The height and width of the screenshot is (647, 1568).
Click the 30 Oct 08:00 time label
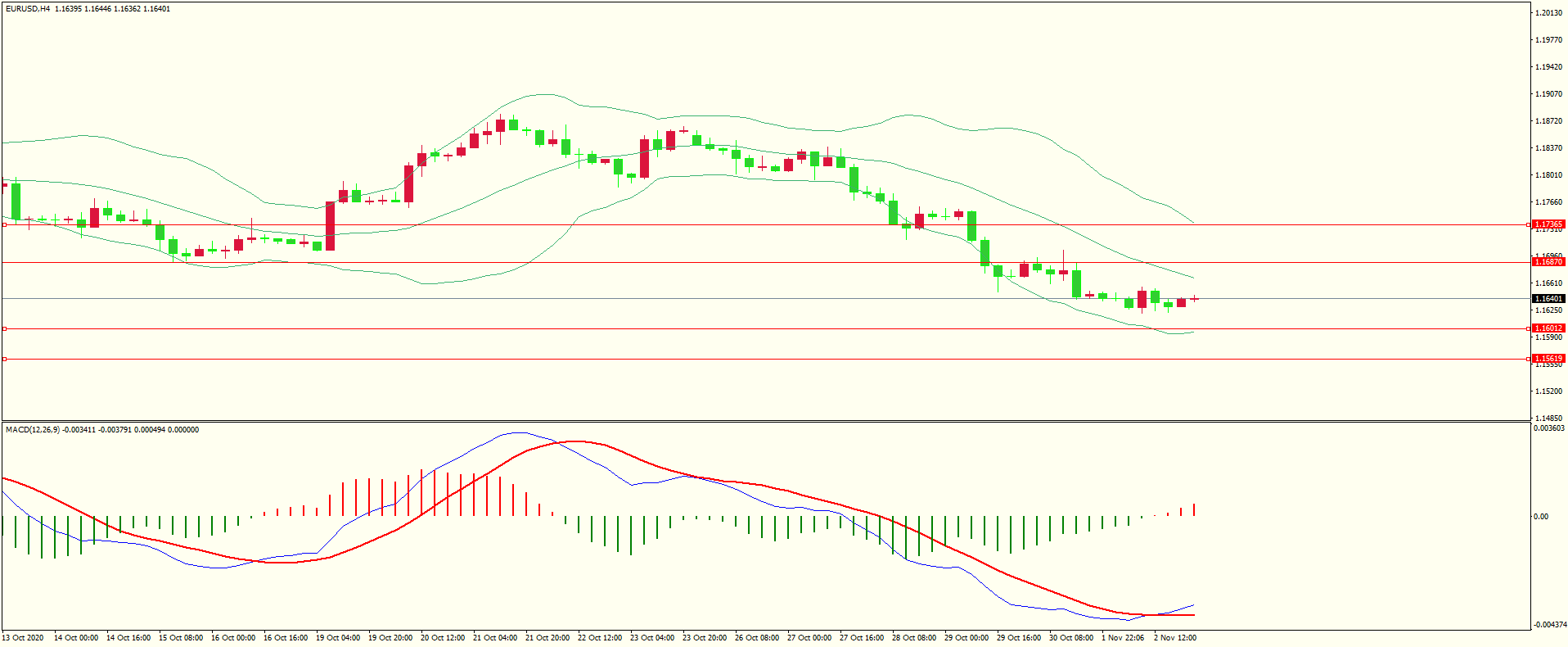click(1071, 638)
